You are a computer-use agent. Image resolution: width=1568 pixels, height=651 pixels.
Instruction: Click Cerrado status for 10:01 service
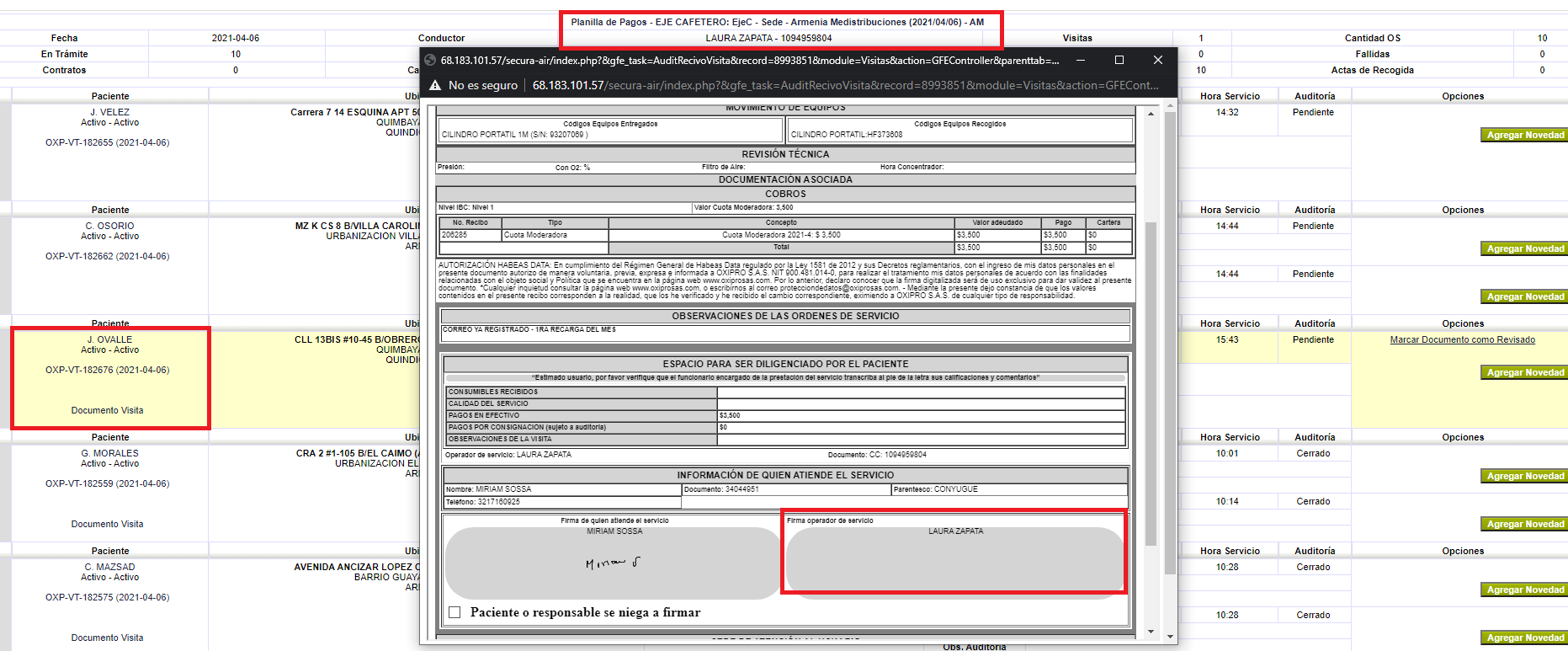[1314, 454]
